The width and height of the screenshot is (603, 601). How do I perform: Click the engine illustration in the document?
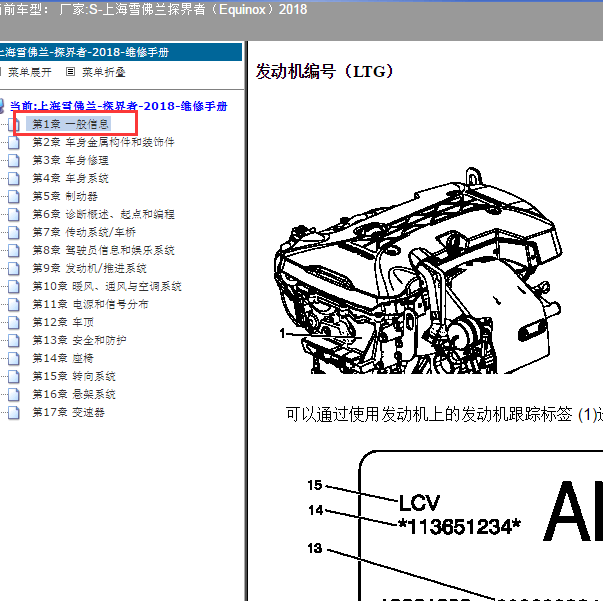pos(418,270)
